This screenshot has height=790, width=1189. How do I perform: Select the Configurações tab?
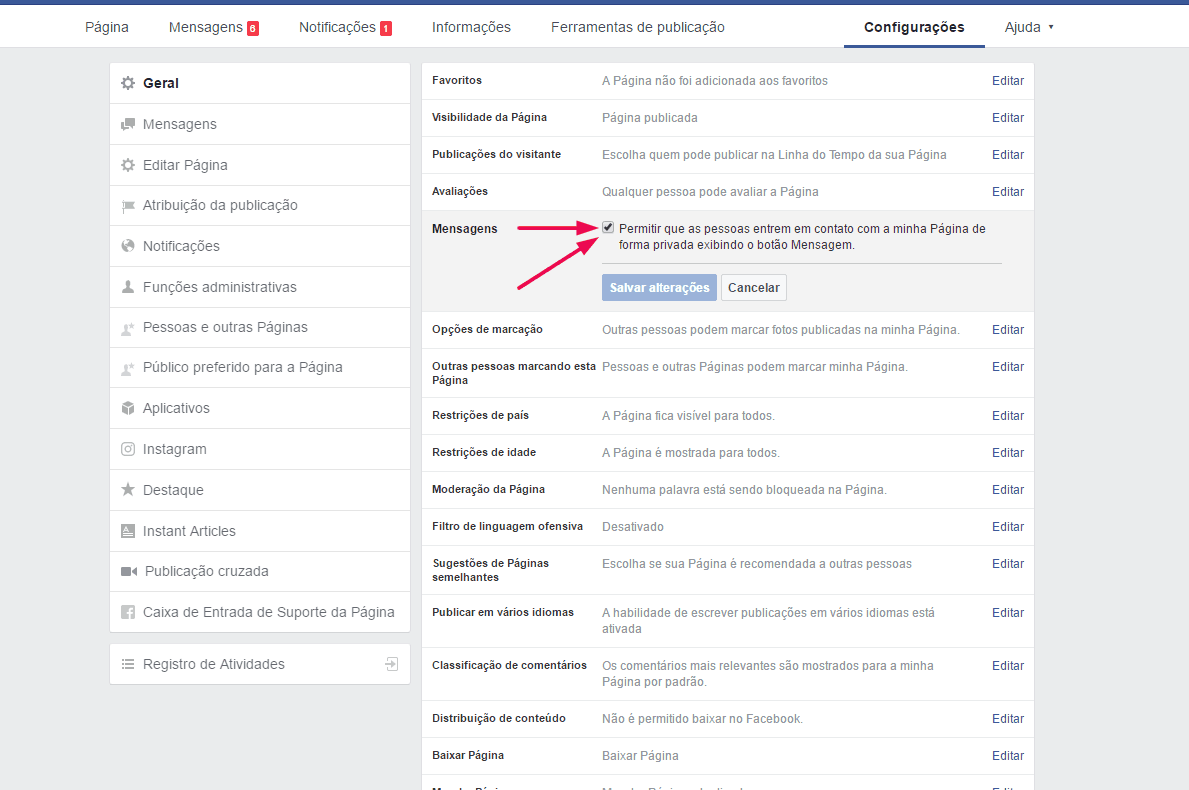[x=914, y=27]
